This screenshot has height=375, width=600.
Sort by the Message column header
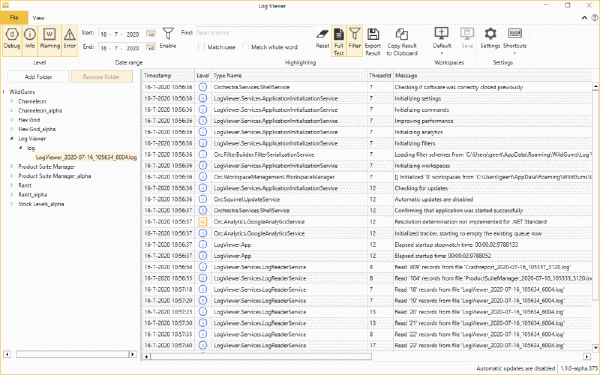click(493, 75)
